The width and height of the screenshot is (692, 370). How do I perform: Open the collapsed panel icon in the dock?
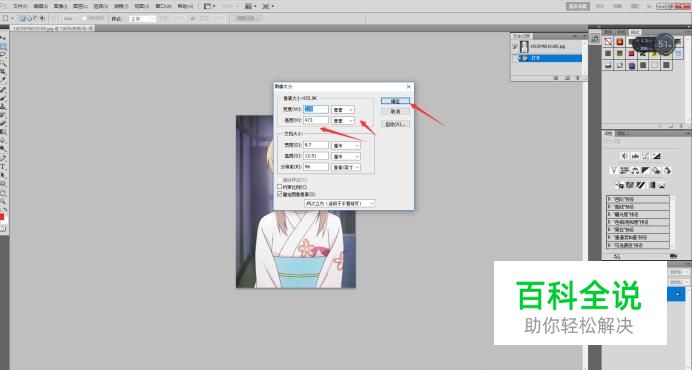coord(595,39)
